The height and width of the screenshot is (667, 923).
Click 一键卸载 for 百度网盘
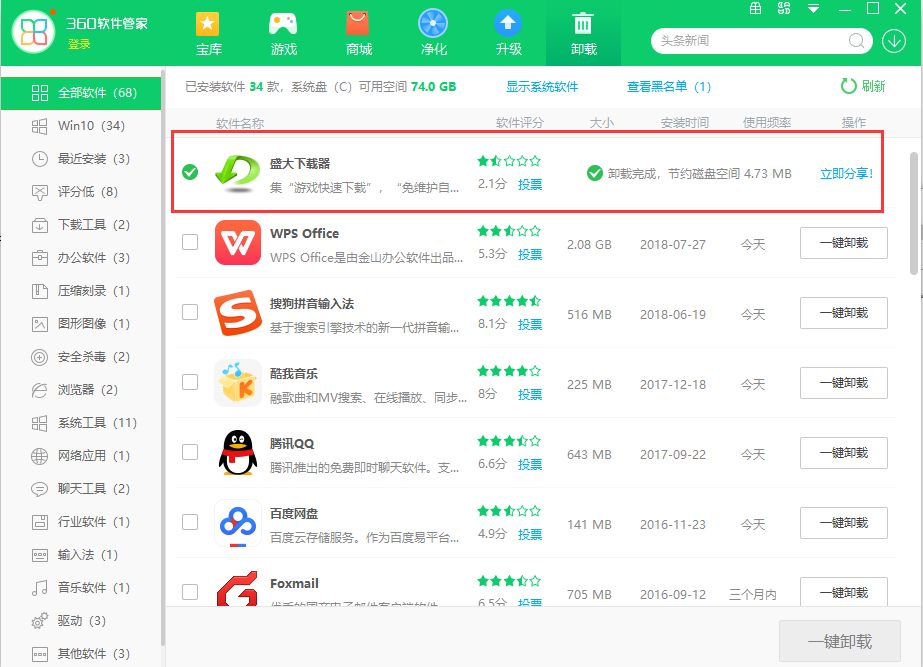click(x=844, y=523)
